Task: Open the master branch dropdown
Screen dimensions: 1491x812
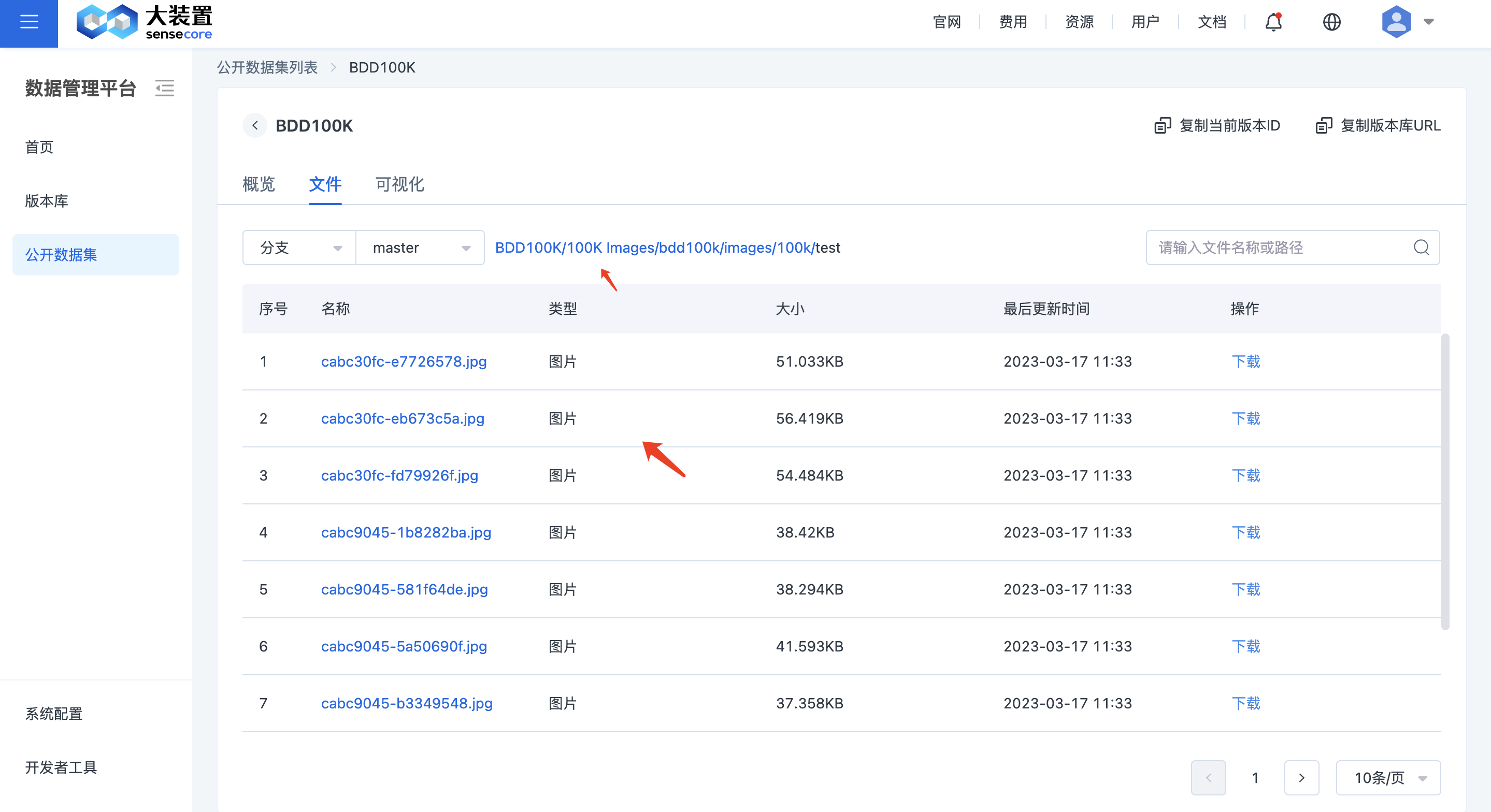Action: (420, 248)
